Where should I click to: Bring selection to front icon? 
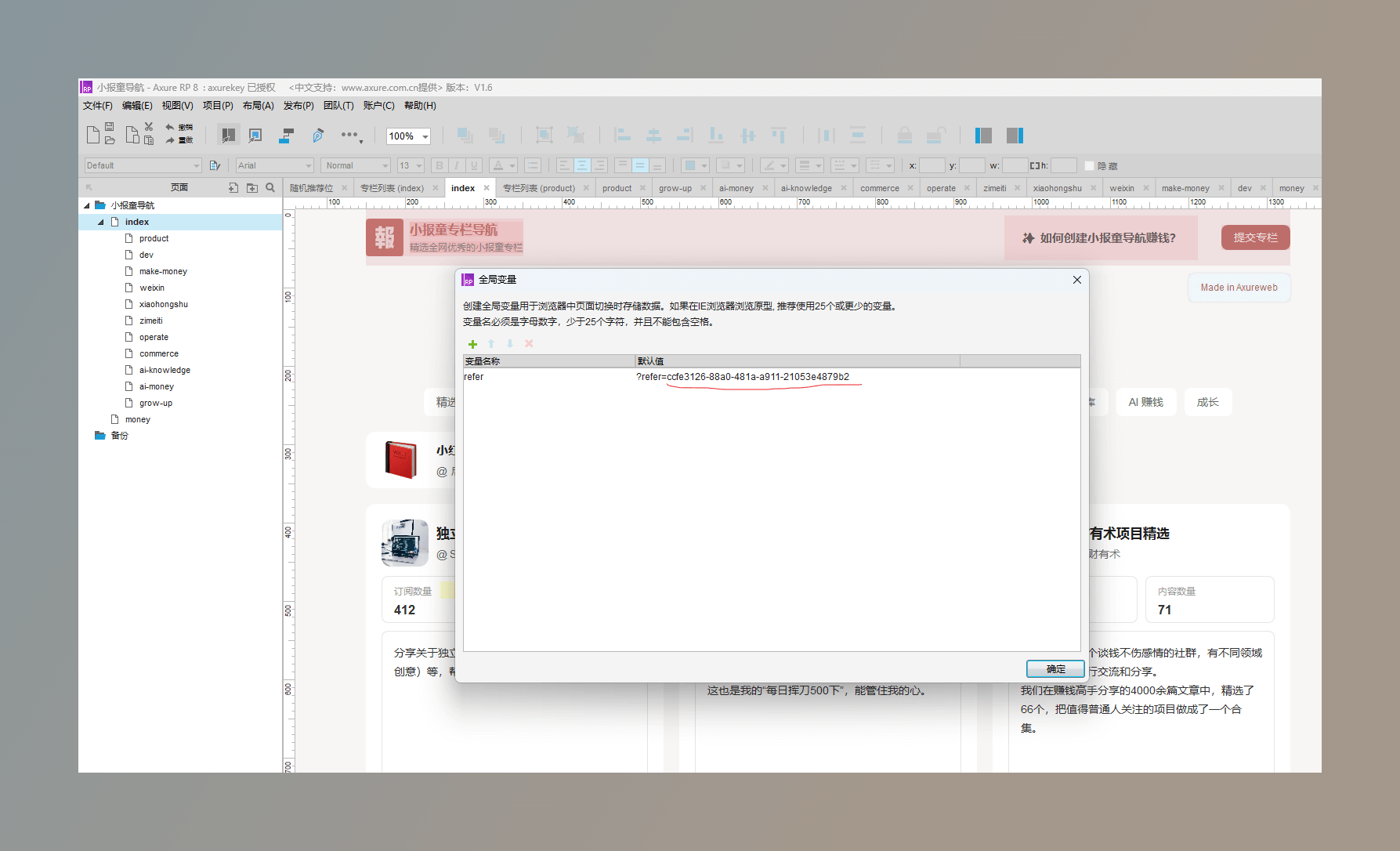pyautogui.click(x=465, y=135)
